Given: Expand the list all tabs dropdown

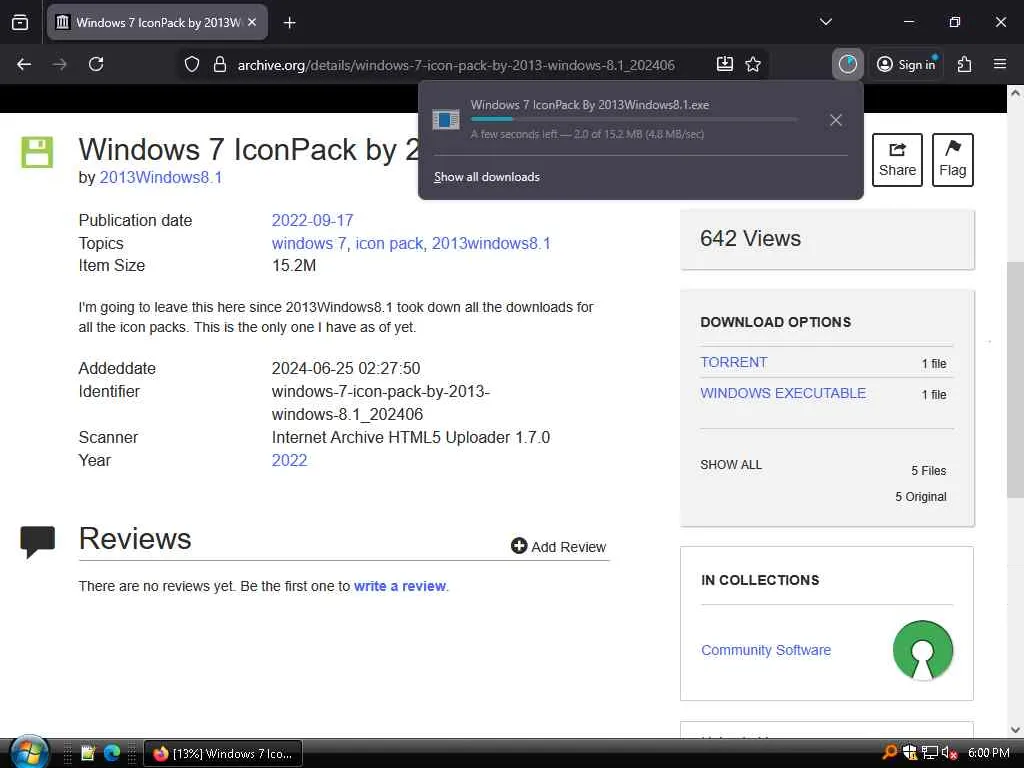Looking at the screenshot, I should (825, 22).
